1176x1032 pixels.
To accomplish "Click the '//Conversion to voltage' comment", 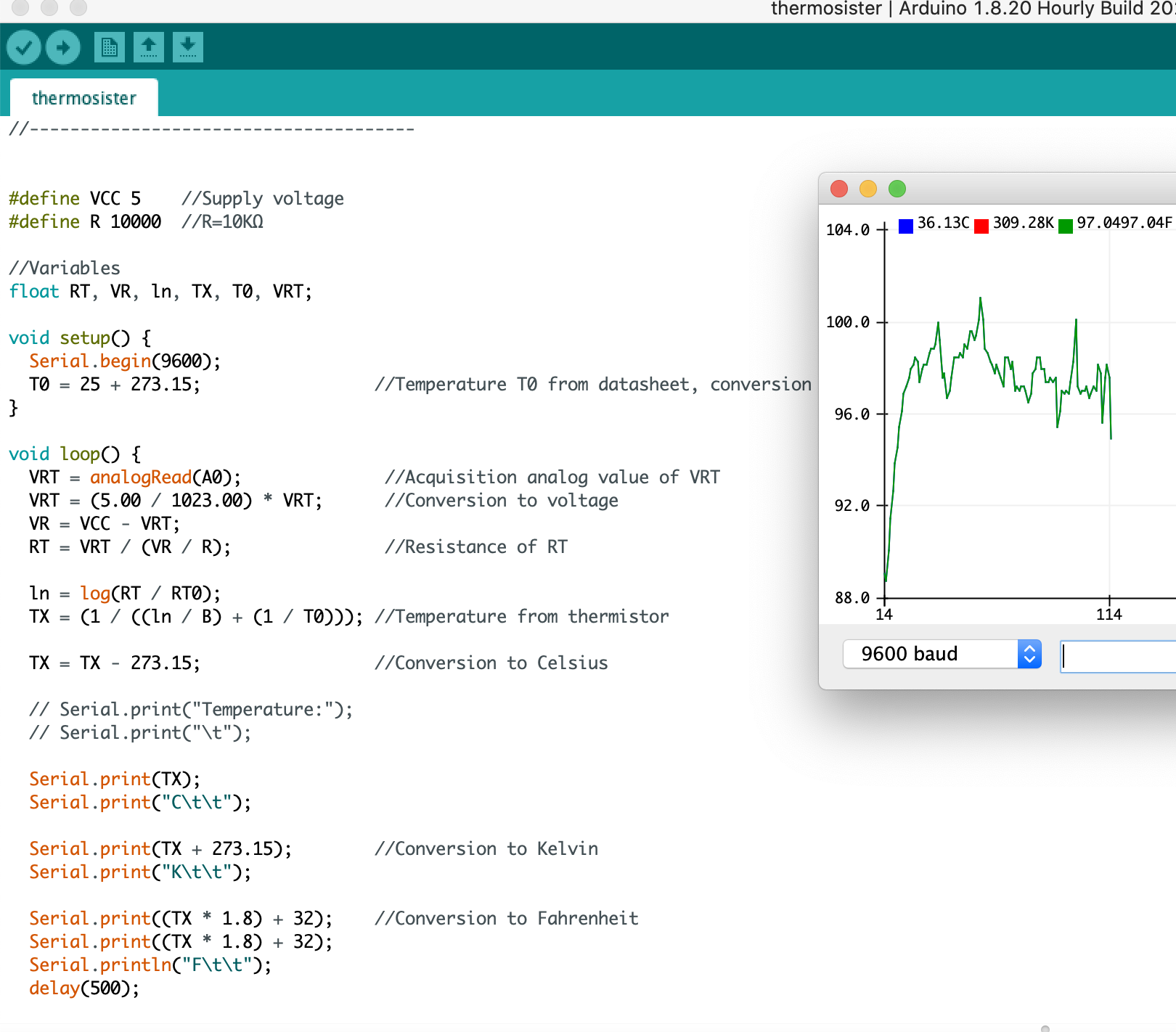I will tap(502, 501).
